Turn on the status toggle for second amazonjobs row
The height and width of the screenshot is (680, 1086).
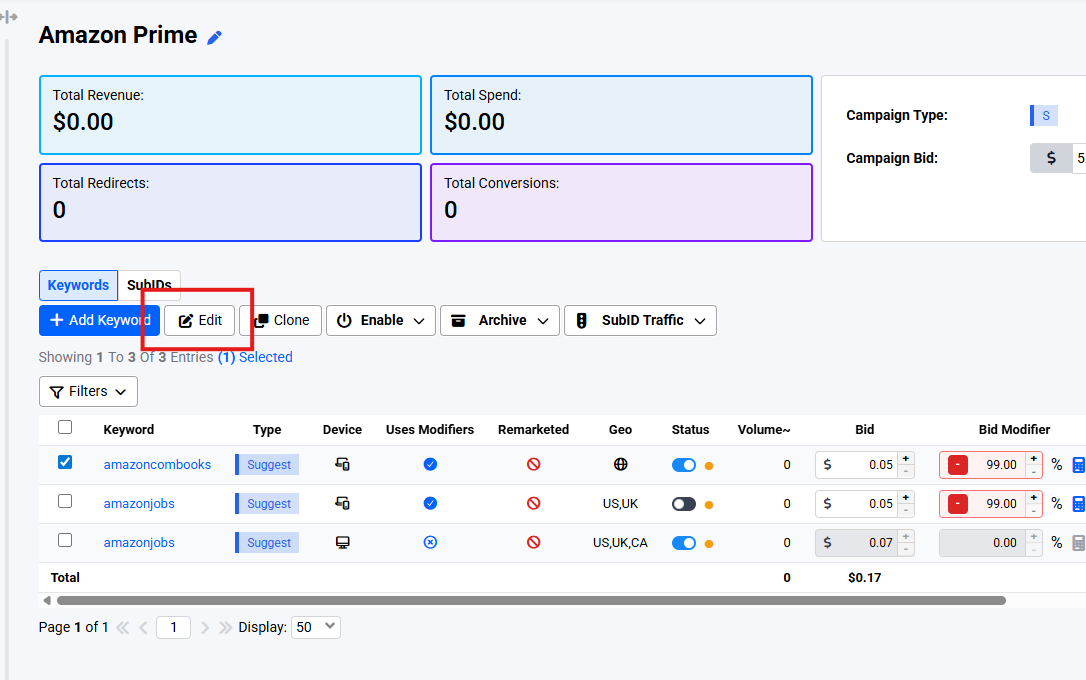pyautogui.click(x=684, y=504)
